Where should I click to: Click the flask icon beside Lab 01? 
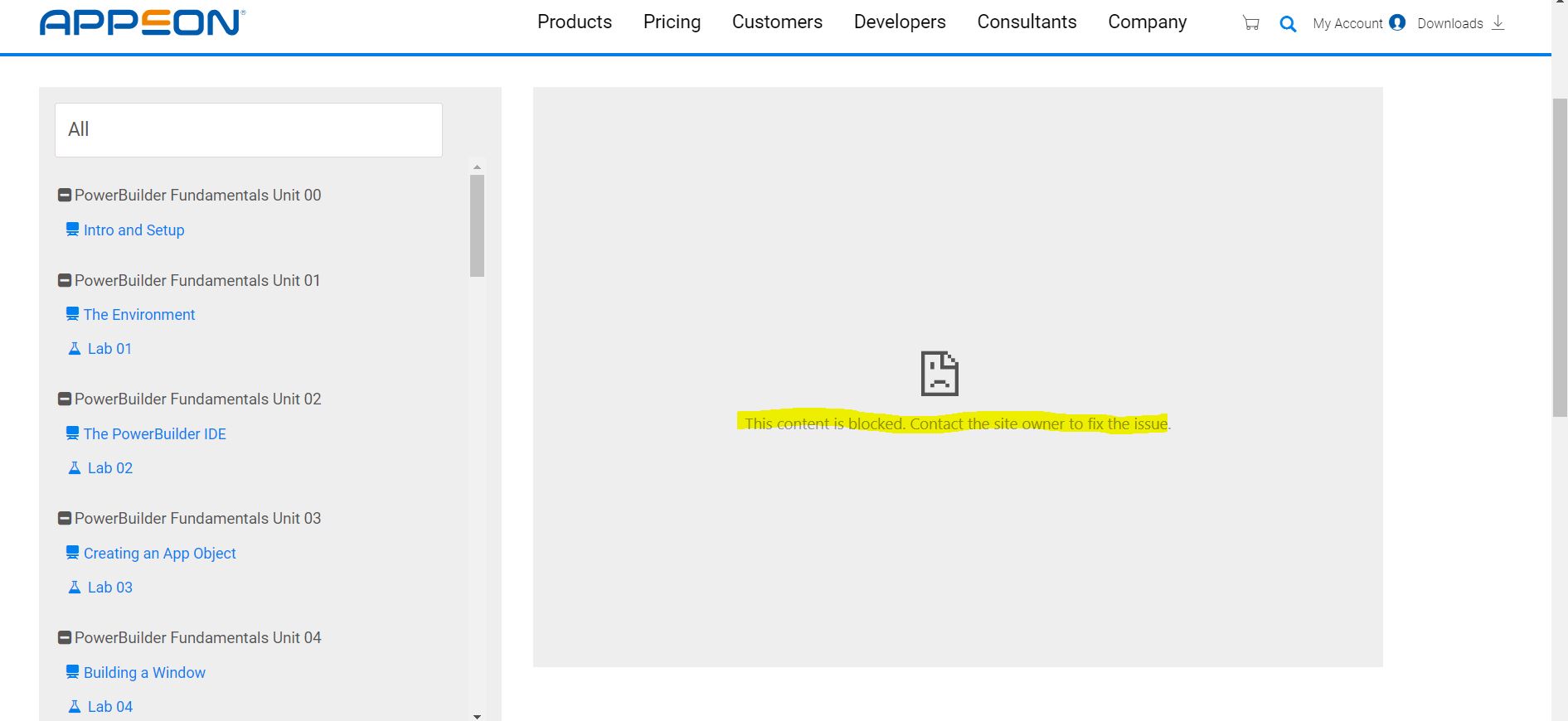74,349
